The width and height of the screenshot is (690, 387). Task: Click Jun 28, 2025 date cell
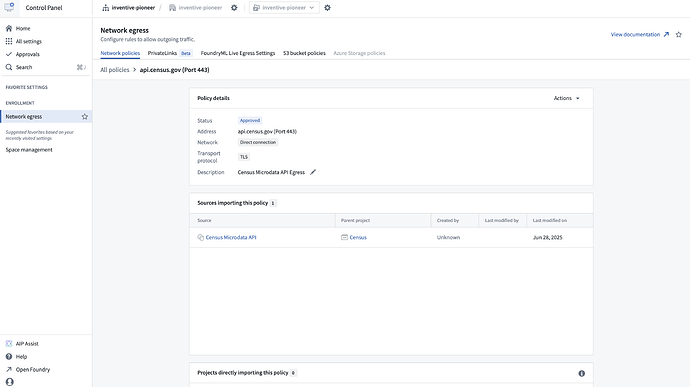coord(547,237)
